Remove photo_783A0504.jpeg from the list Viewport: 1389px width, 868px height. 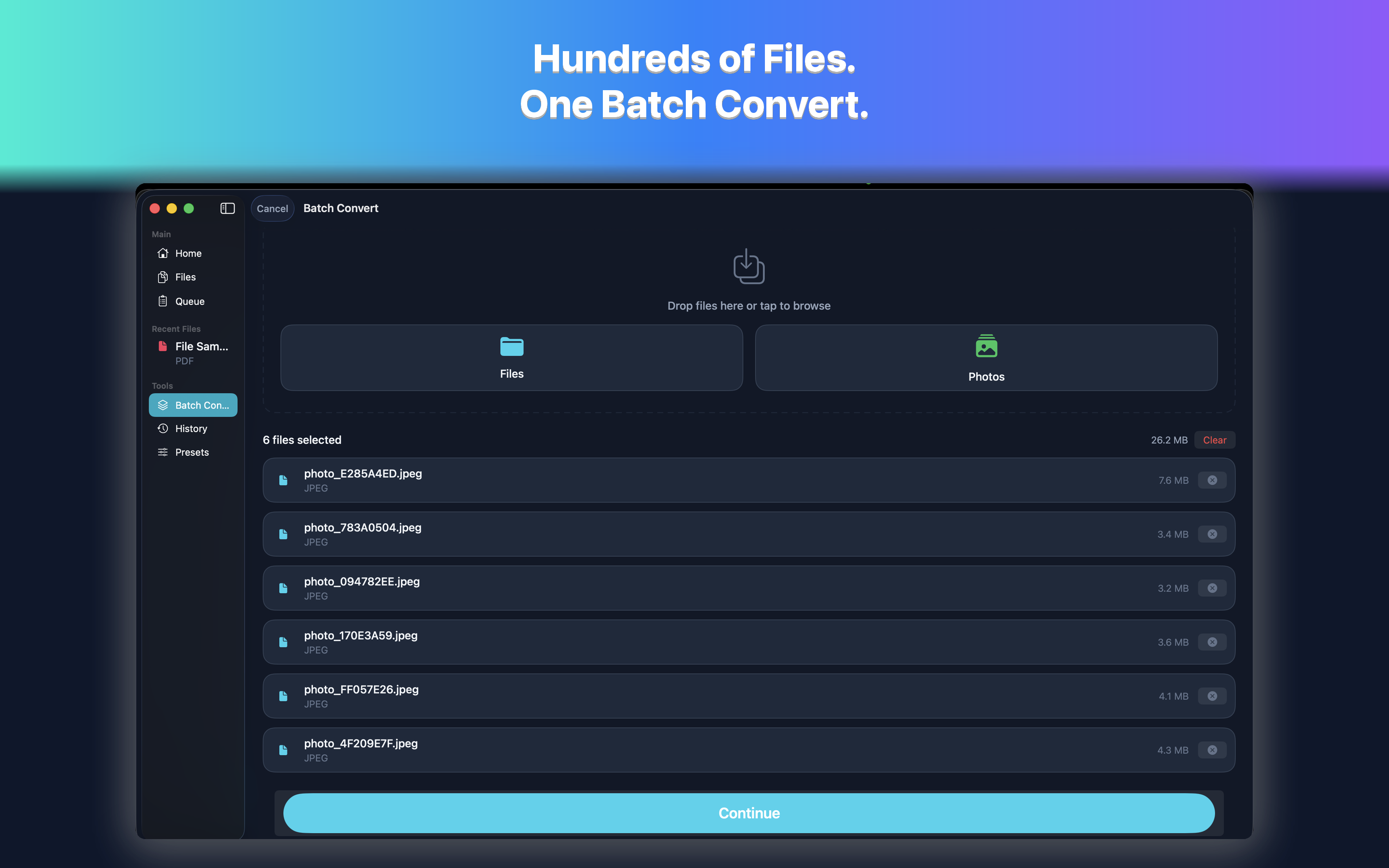[x=1212, y=534]
